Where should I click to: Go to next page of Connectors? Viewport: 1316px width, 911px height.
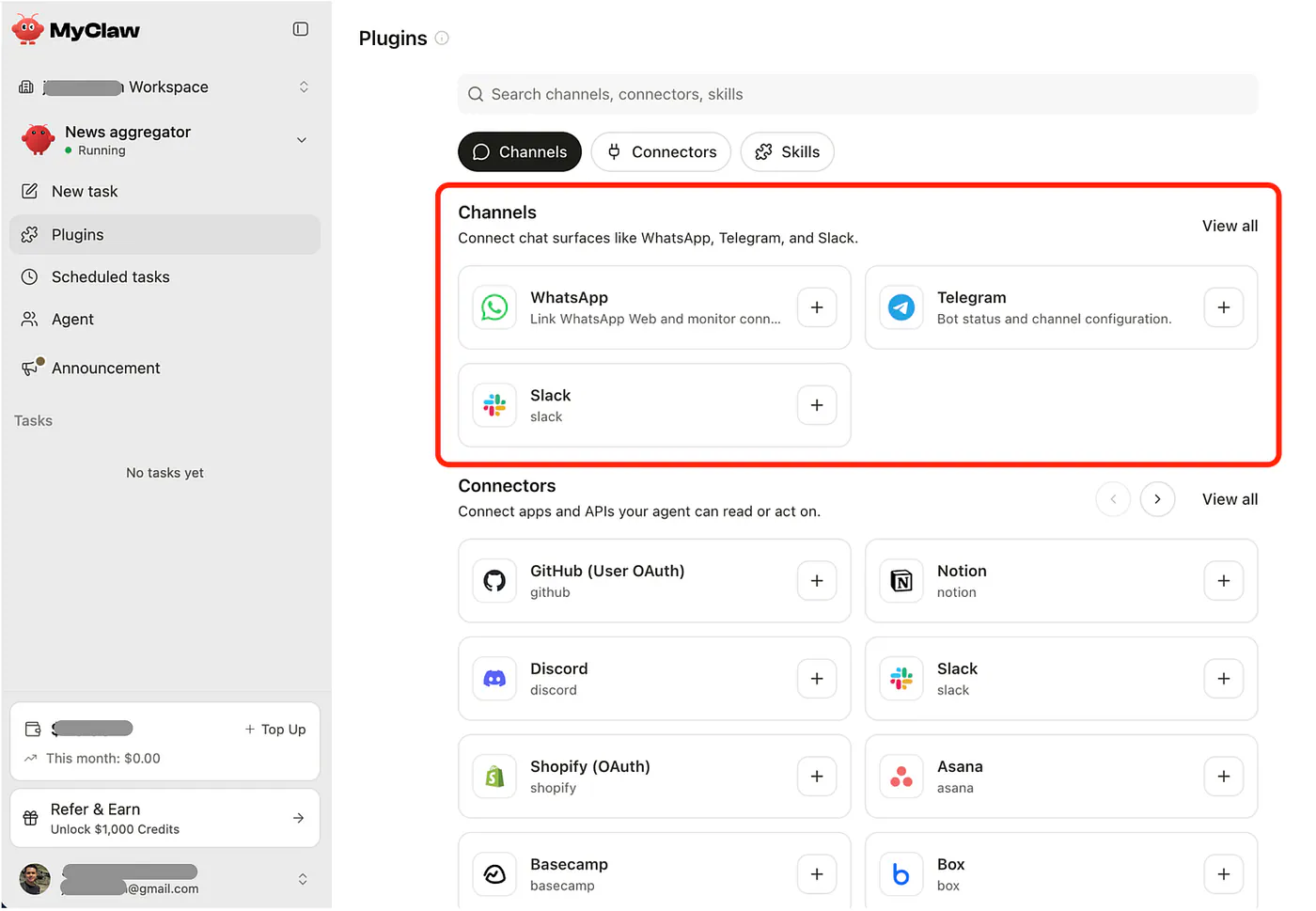click(x=1157, y=499)
